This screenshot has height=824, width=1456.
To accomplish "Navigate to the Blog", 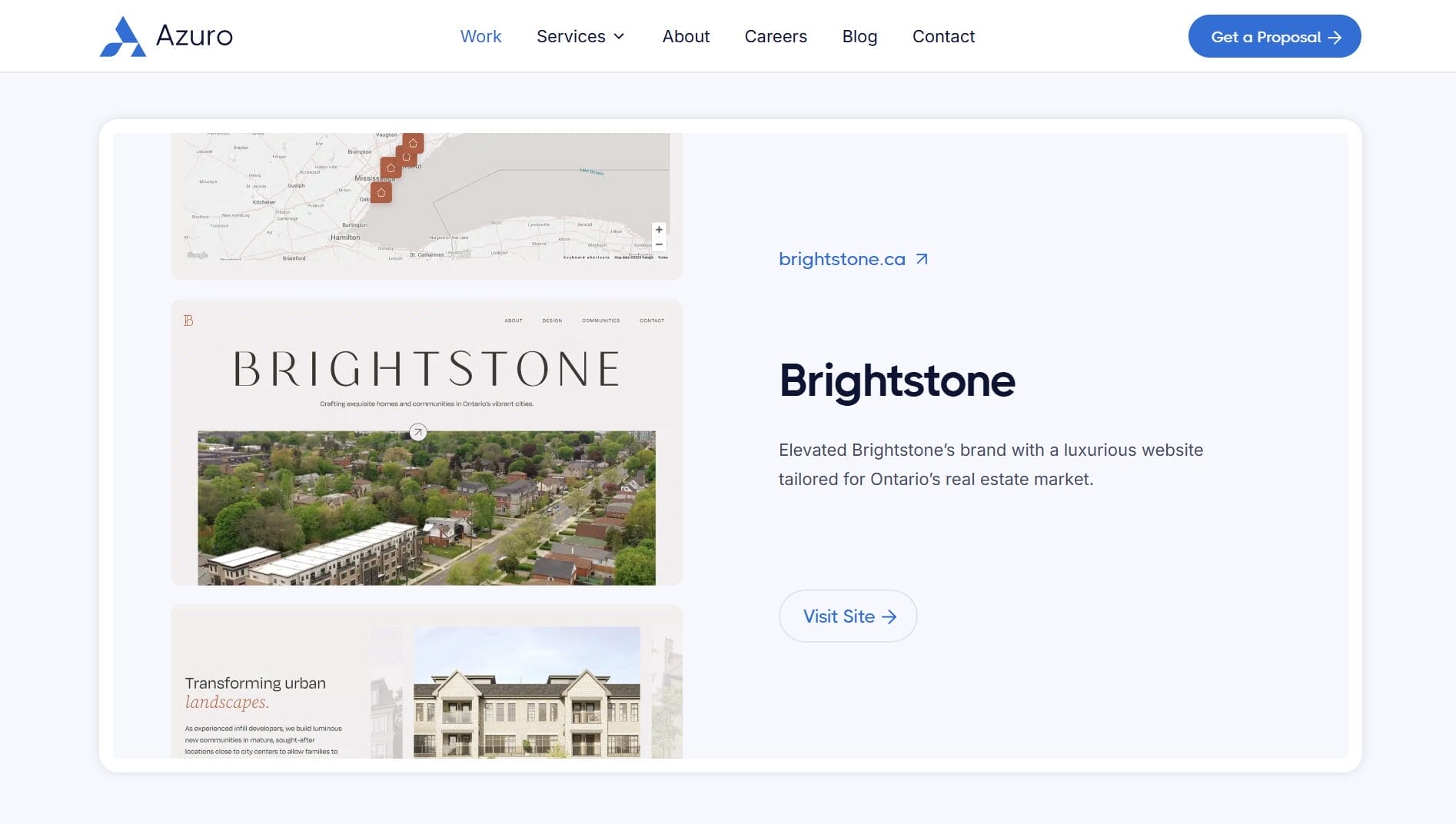I will [859, 36].
